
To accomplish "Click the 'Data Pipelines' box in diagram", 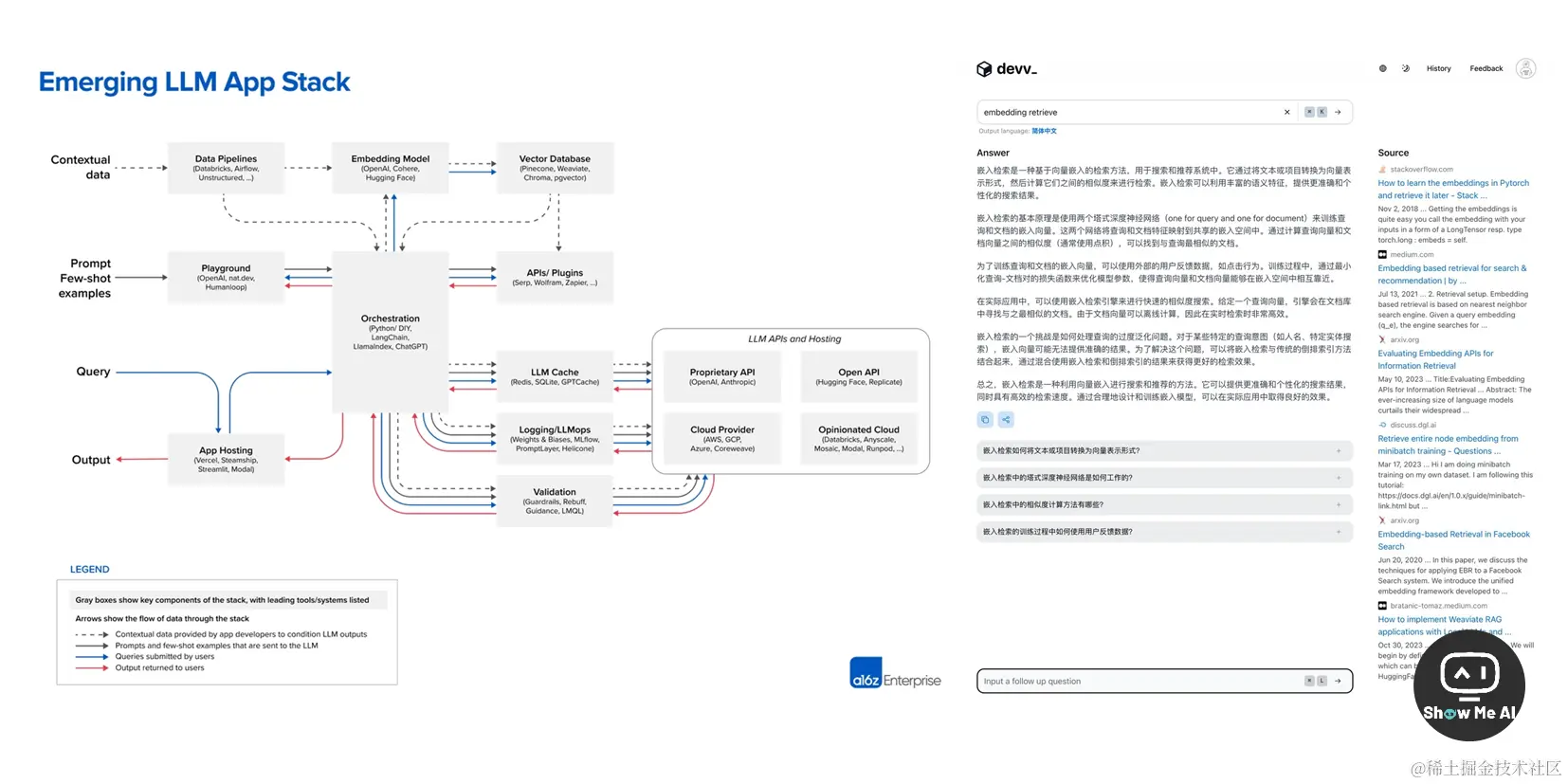I will (x=226, y=168).
